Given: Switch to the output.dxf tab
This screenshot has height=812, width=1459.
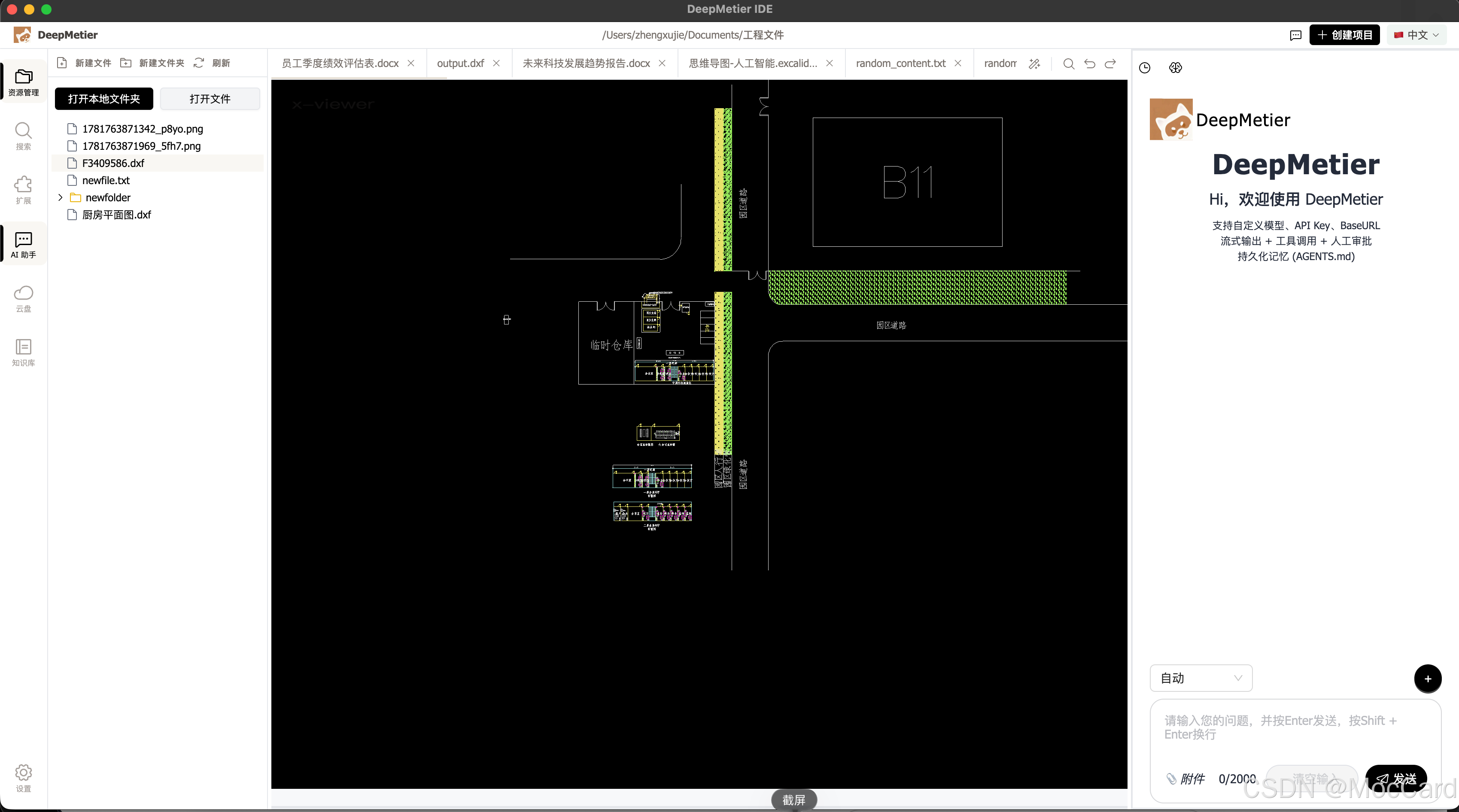Looking at the screenshot, I should pos(460,64).
